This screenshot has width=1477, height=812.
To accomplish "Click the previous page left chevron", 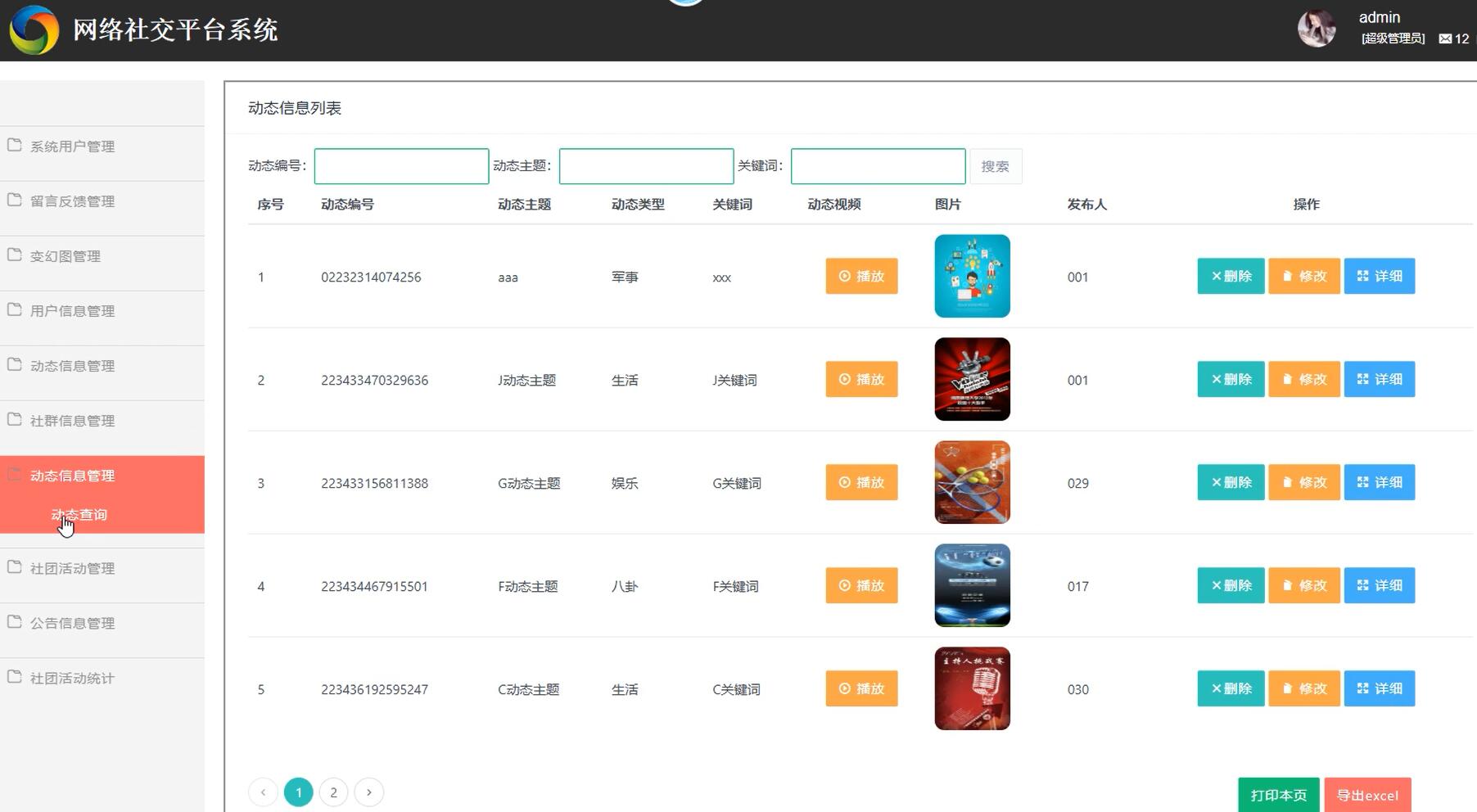I will 263,792.
